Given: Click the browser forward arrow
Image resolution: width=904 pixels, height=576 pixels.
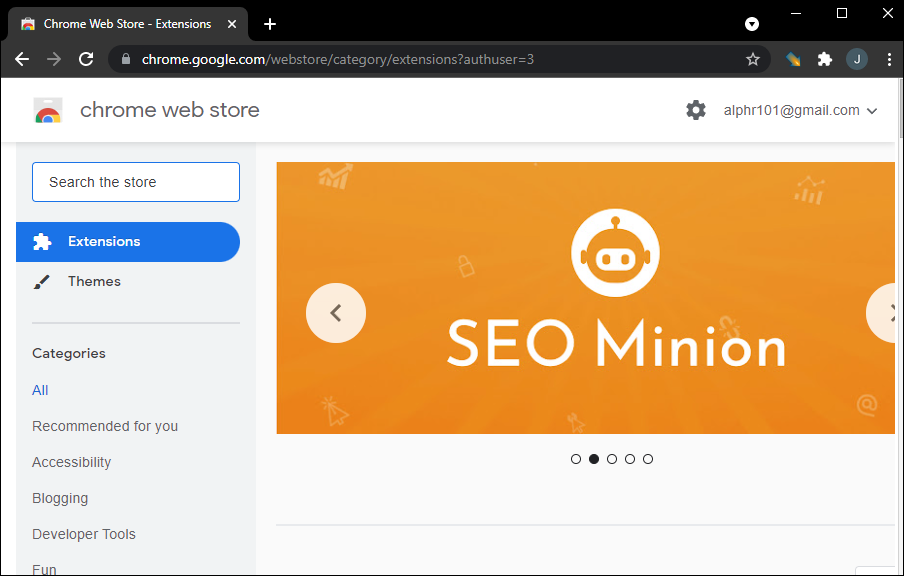Looking at the screenshot, I should [x=54, y=59].
